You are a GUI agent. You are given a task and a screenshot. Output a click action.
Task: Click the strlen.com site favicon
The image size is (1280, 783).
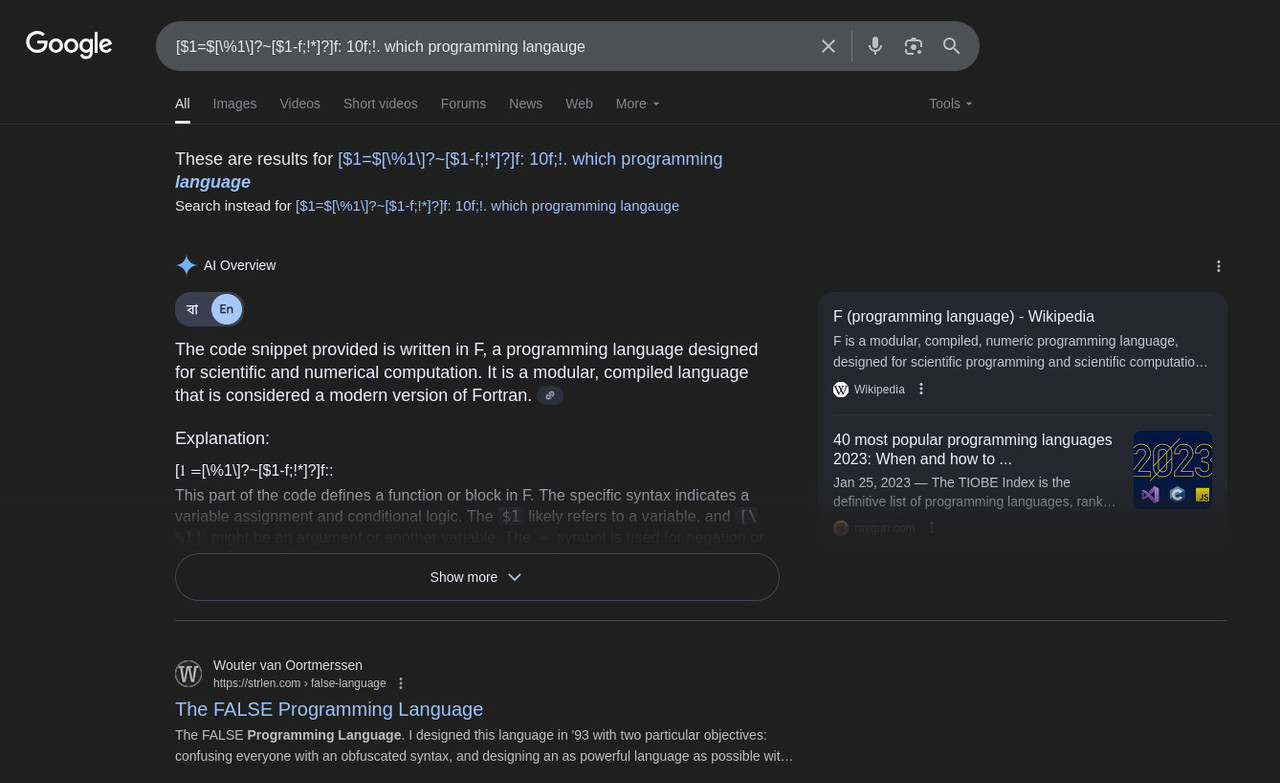188,674
